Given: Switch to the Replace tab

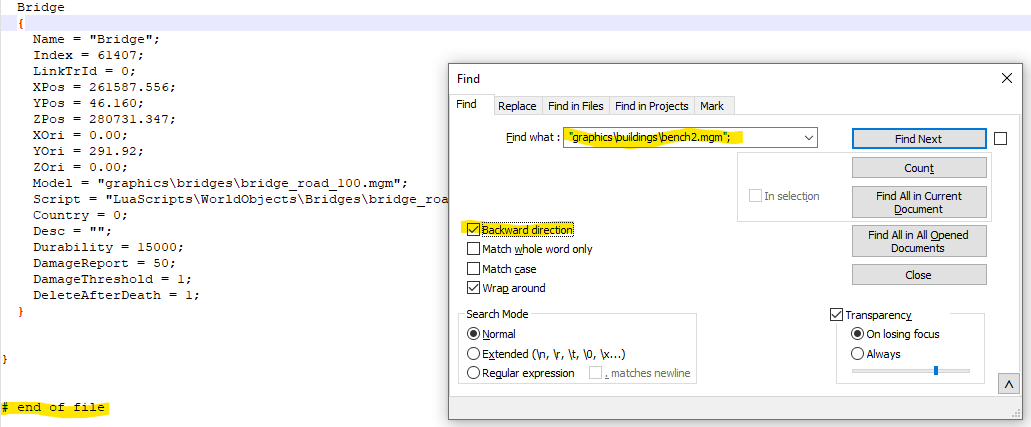Looking at the screenshot, I should pyautogui.click(x=517, y=105).
